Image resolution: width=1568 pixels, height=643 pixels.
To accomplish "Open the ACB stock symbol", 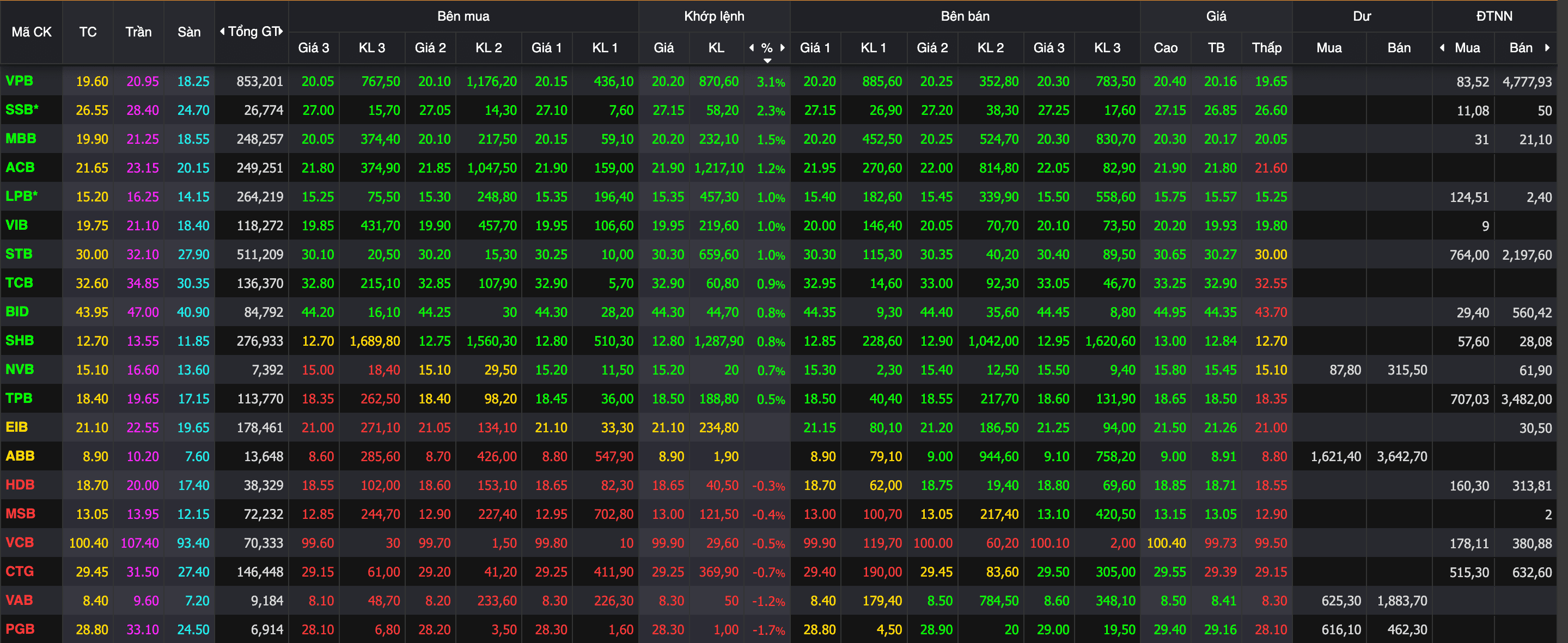I will pos(20,167).
